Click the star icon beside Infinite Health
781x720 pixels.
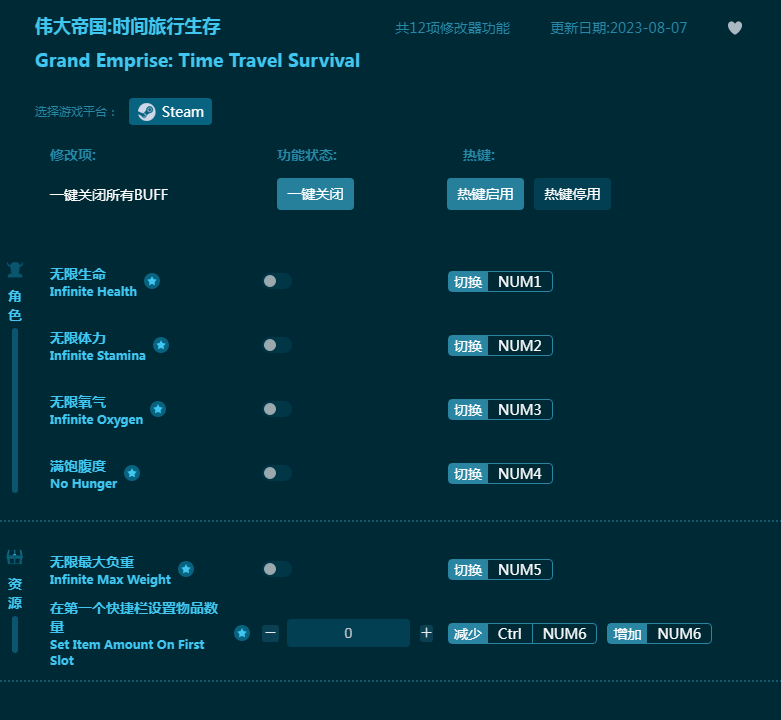(x=152, y=281)
